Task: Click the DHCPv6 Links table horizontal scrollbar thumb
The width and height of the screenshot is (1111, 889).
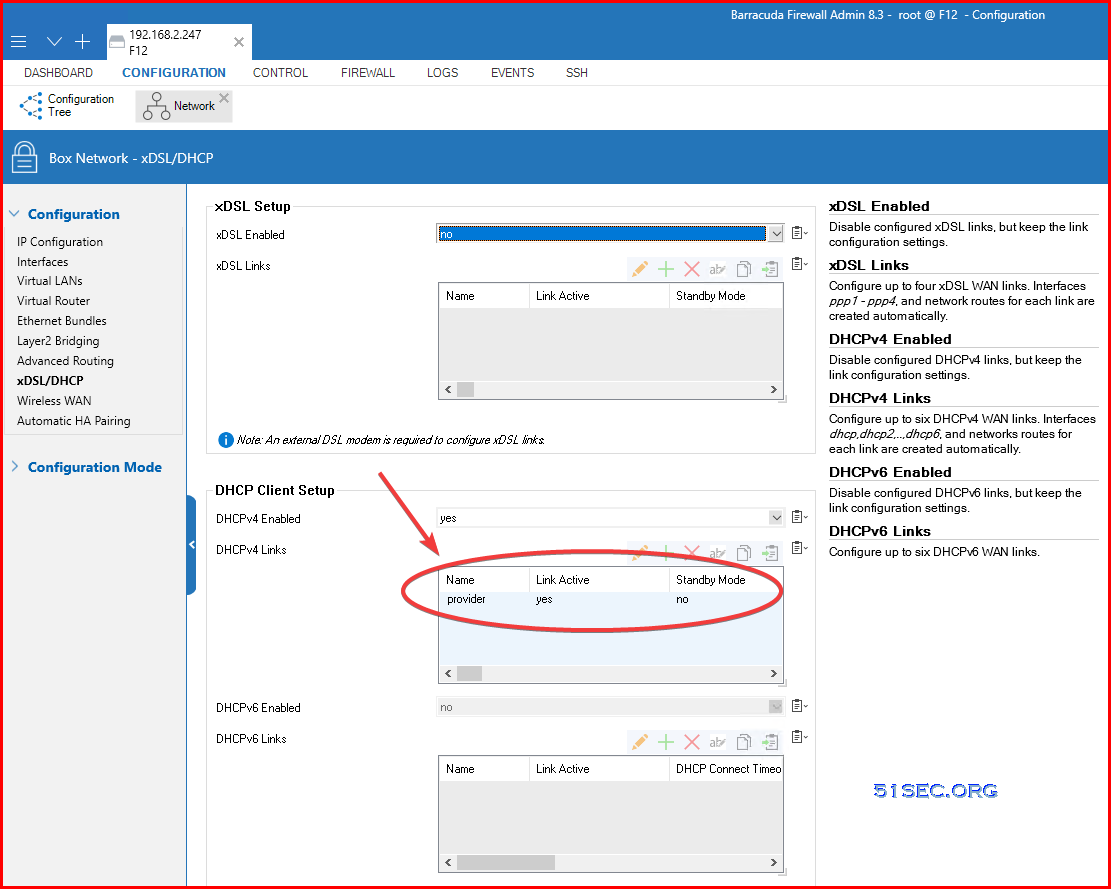Action: 506,863
